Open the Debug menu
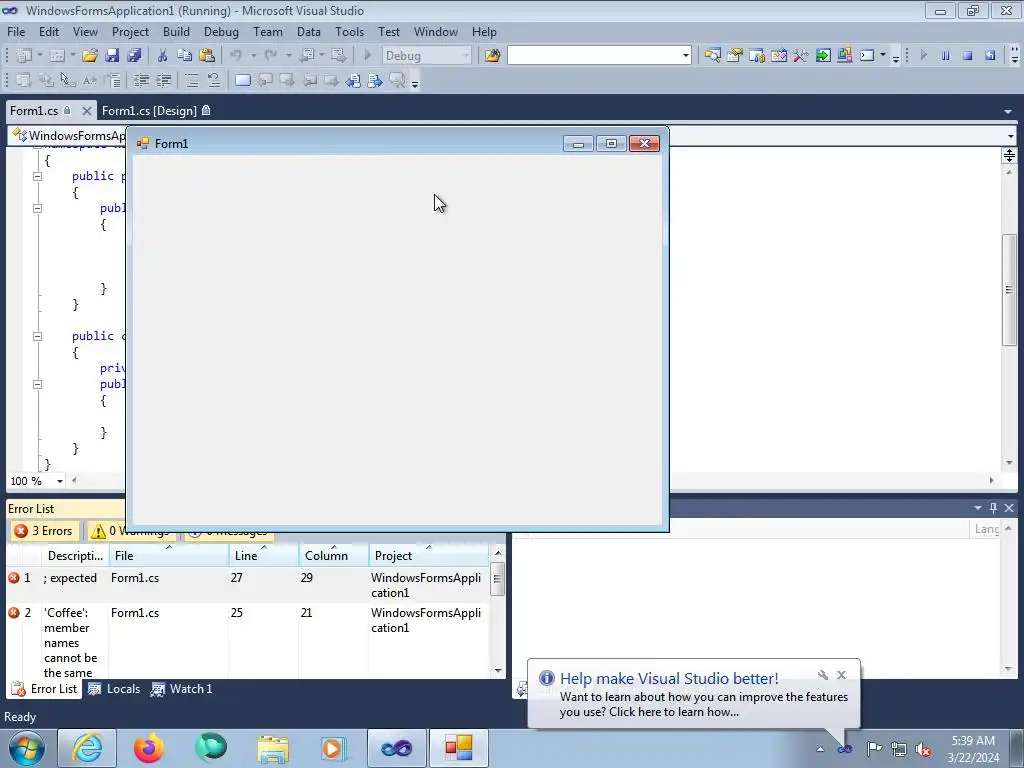The image size is (1024, 768). [221, 32]
